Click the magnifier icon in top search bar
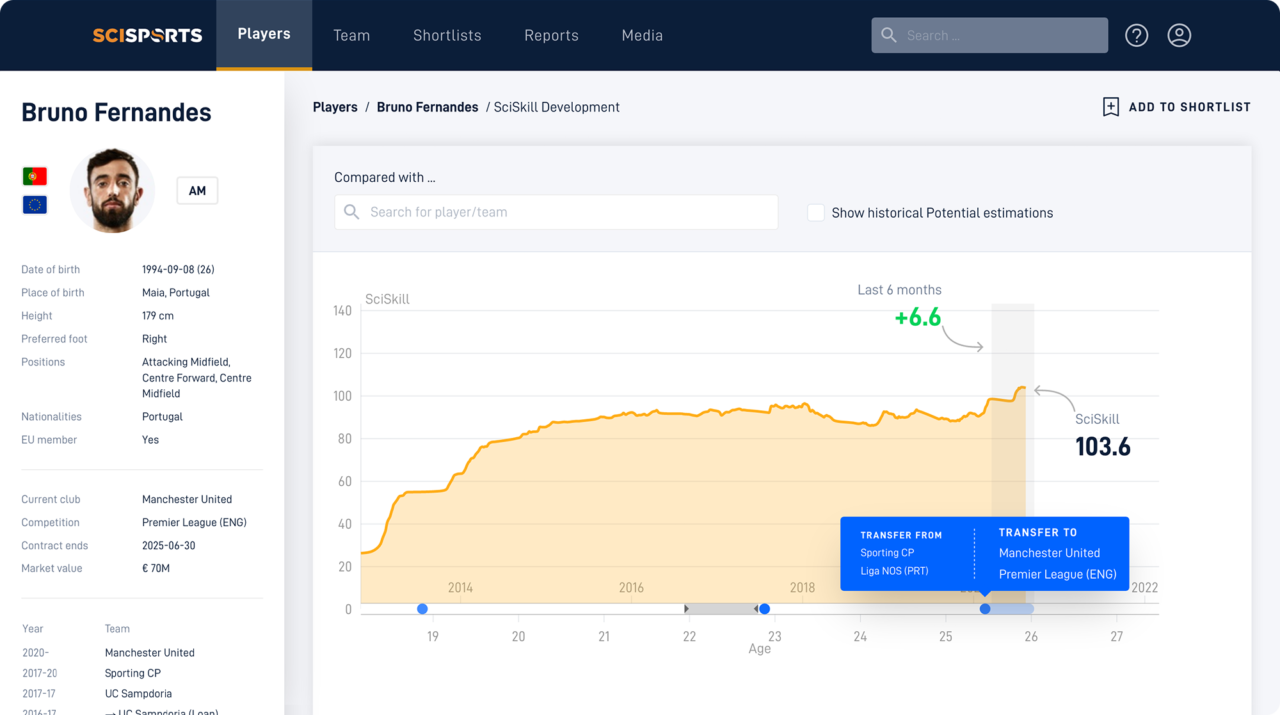This screenshot has width=1280, height=715. 889,35
